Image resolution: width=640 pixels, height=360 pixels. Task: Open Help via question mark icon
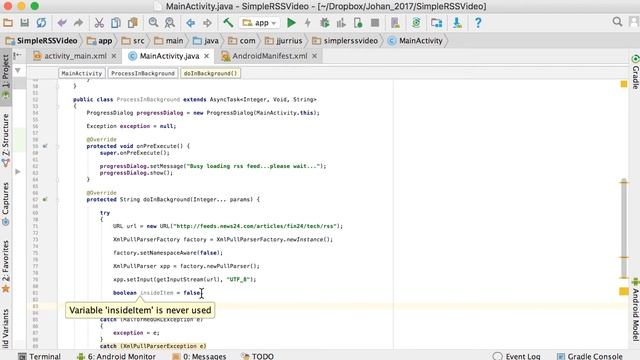pos(478,23)
